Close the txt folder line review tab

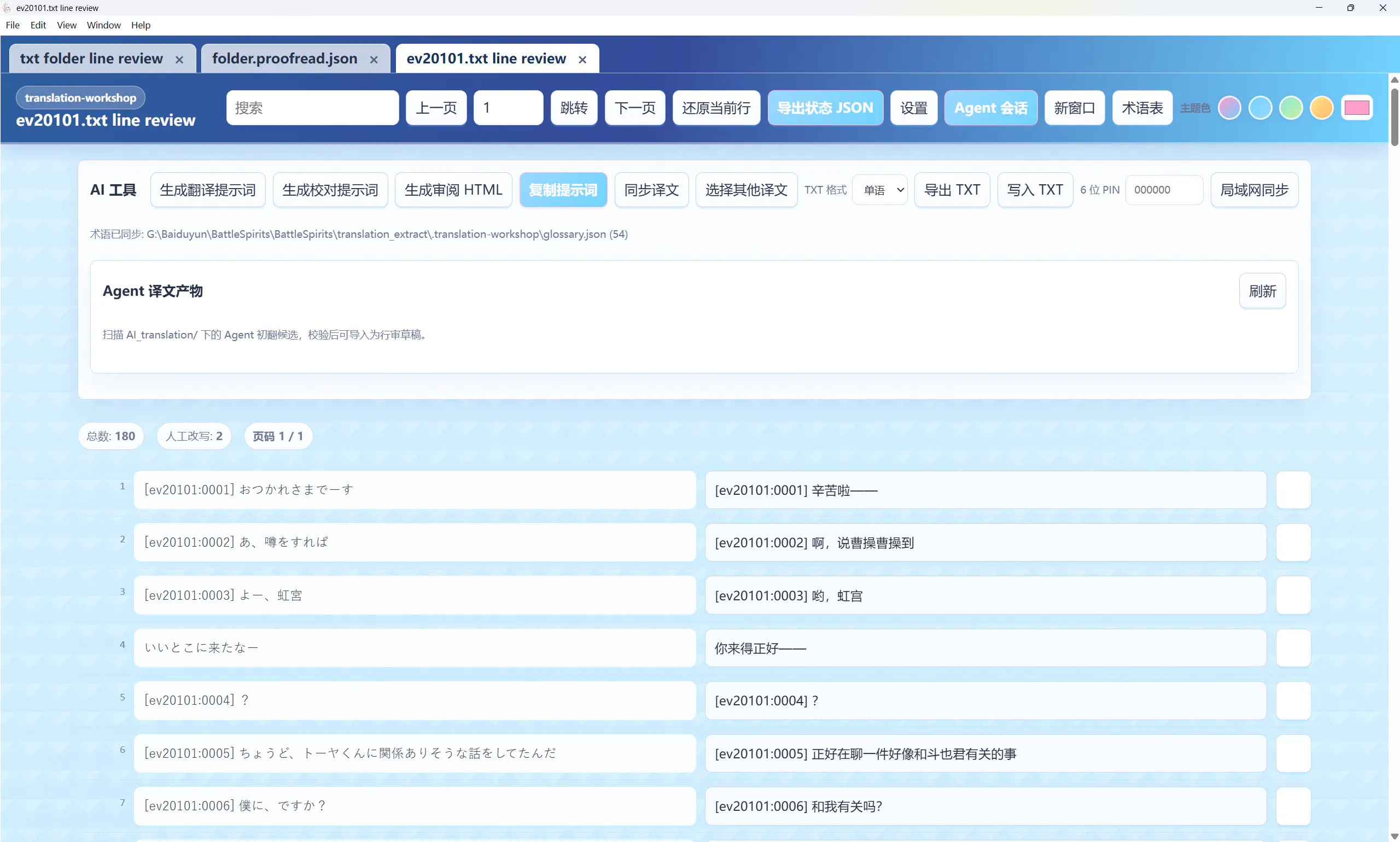[179, 60]
